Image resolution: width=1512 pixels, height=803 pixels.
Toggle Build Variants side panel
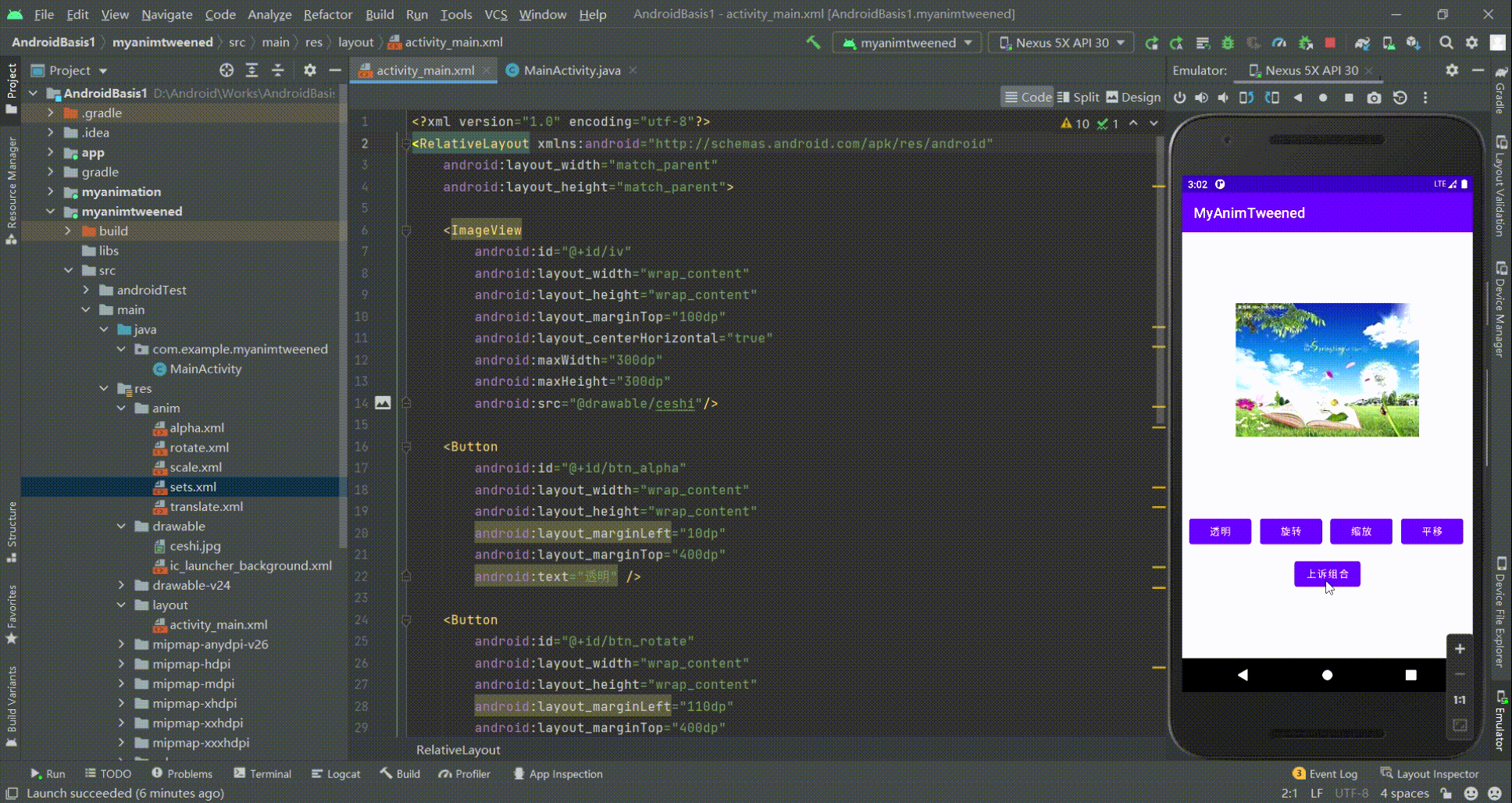[11, 707]
